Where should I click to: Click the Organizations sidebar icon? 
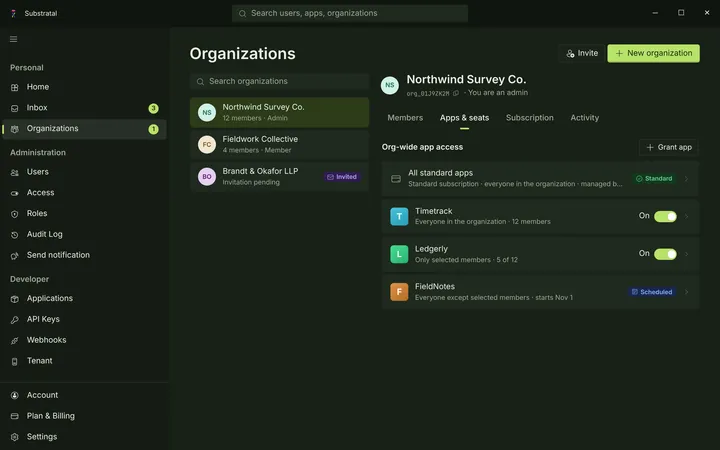click(x=15, y=129)
